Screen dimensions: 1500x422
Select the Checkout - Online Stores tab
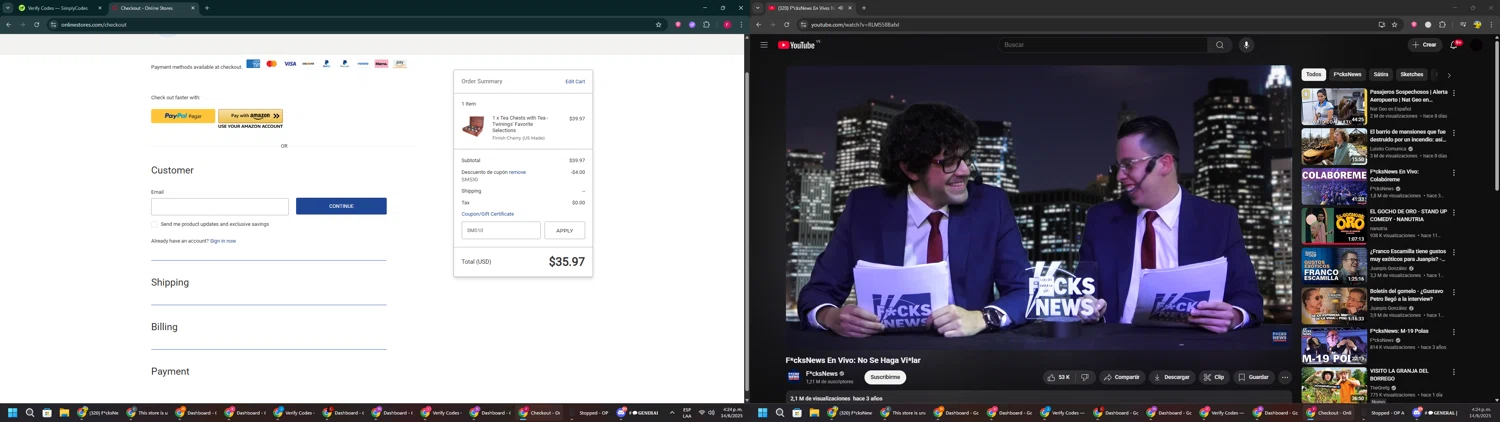153,8
